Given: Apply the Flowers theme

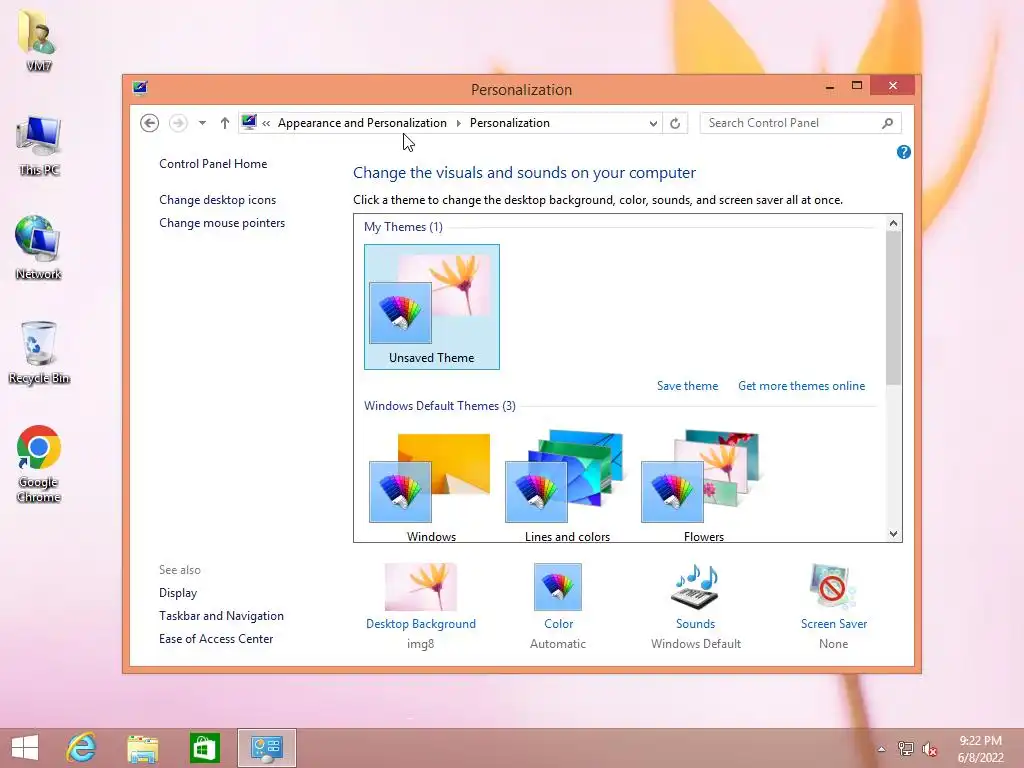Looking at the screenshot, I should pos(703,485).
